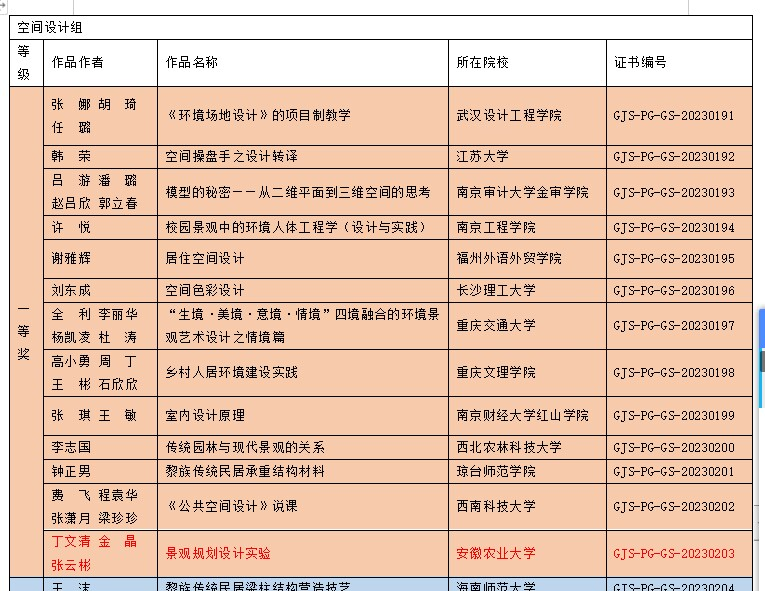
Task: Click the 长沙理工大学 school cell
Action: pos(496,291)
